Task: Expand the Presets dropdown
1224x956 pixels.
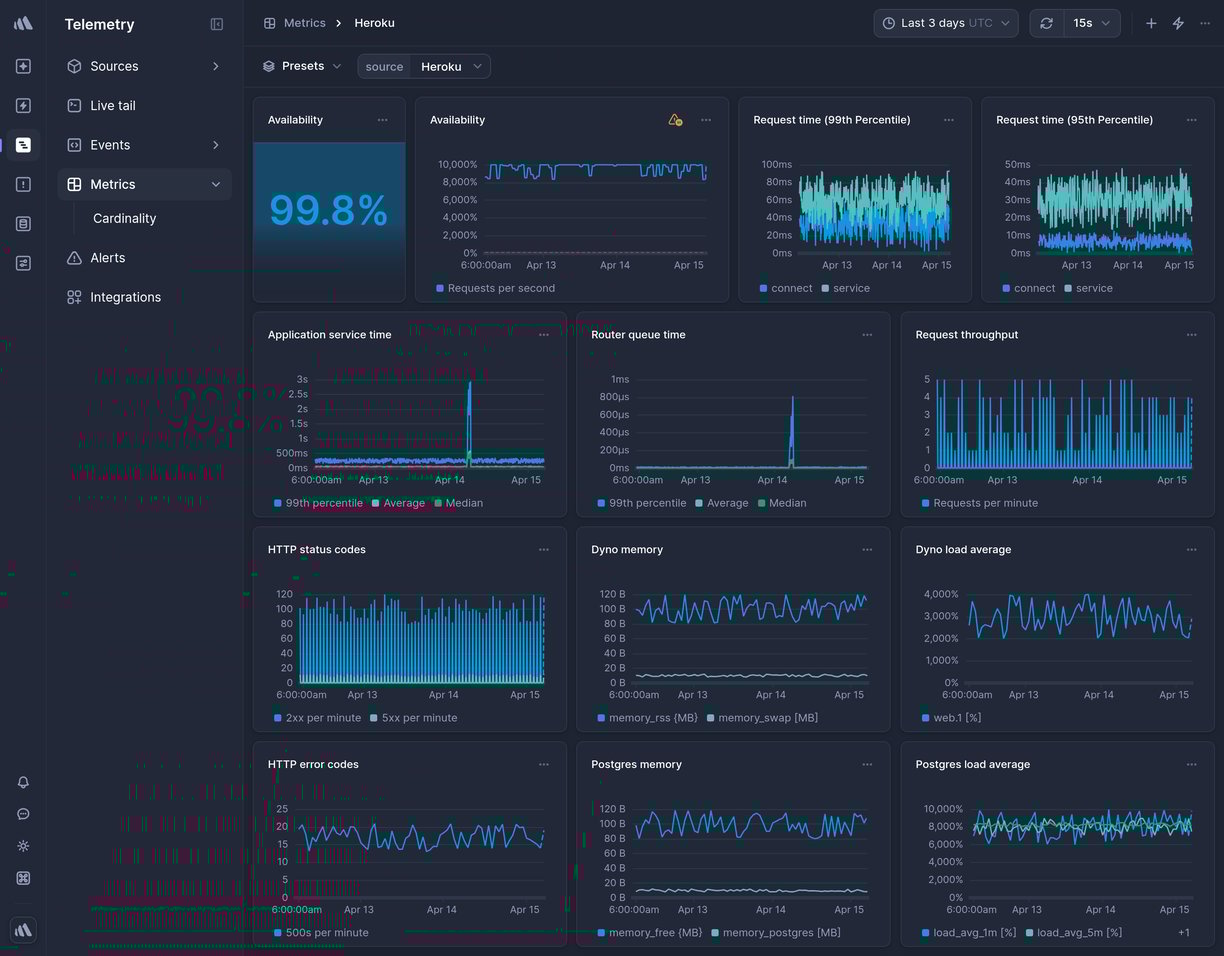Action: (x=301, y=66)
